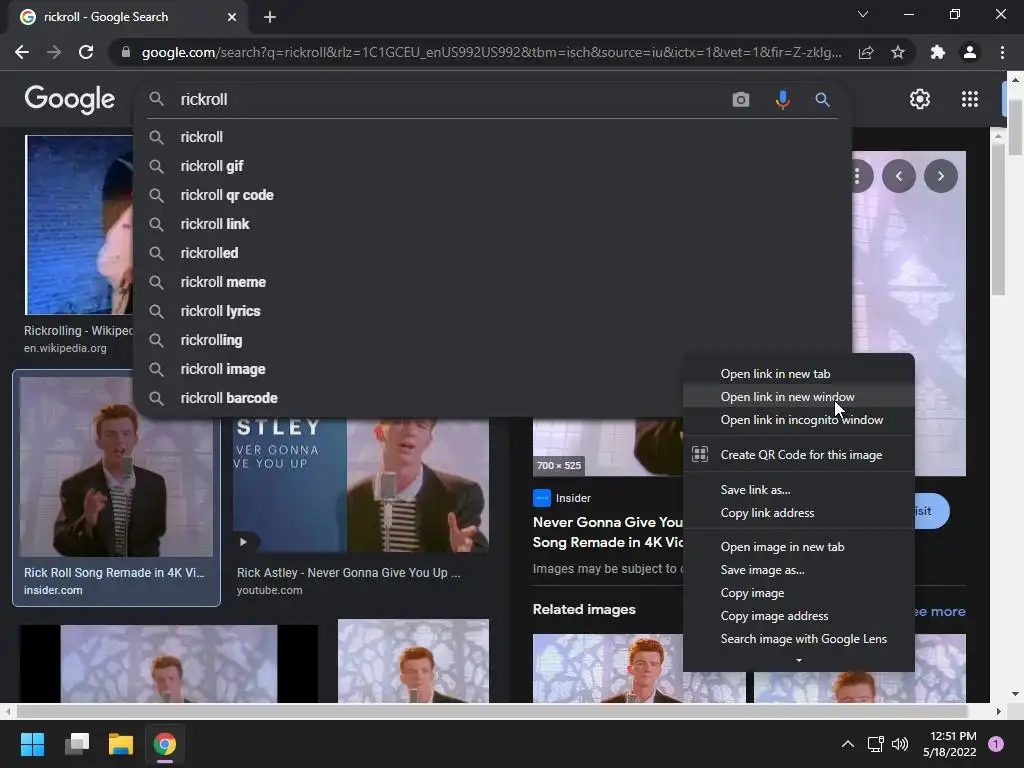Image resolution: width=1024 pixels, height=768 pixels.
Task: Open Task View on taskbar
Action: point(77,744)
